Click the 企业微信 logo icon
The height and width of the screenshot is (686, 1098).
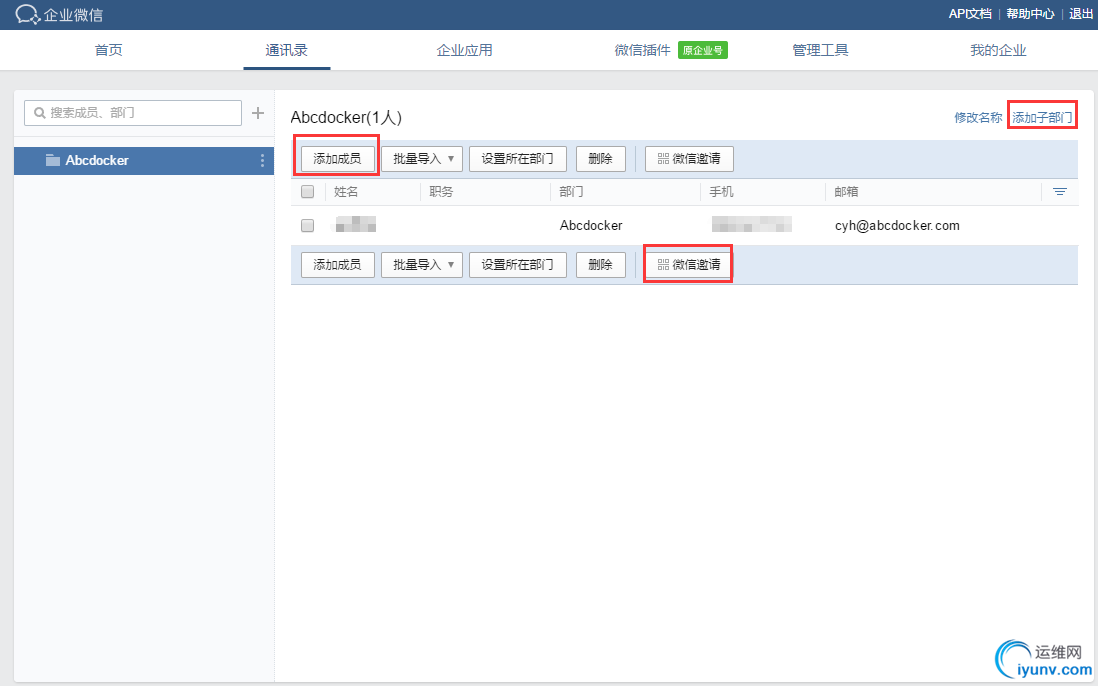28,14
